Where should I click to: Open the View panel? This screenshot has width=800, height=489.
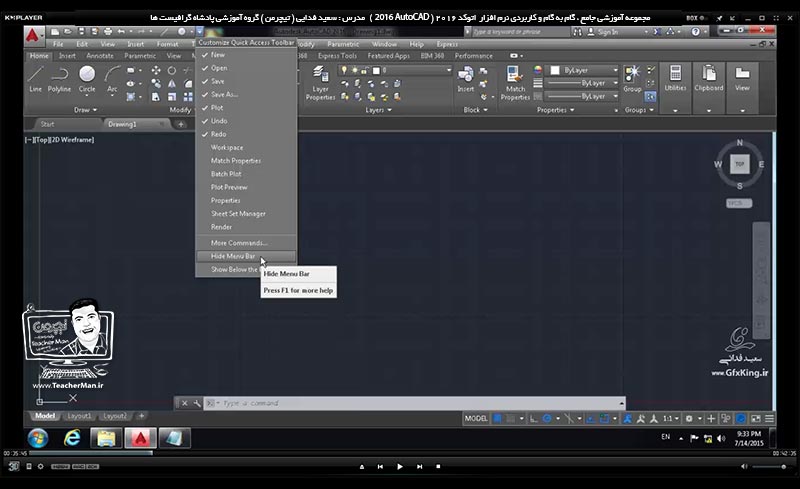click(742, 87)
